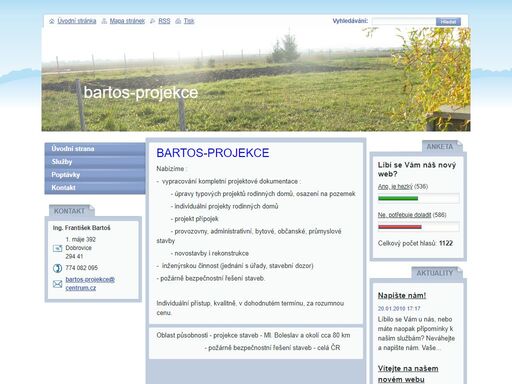Click the envelope email icon
This screenshot has width=512, height=384.
pos(57,284)
